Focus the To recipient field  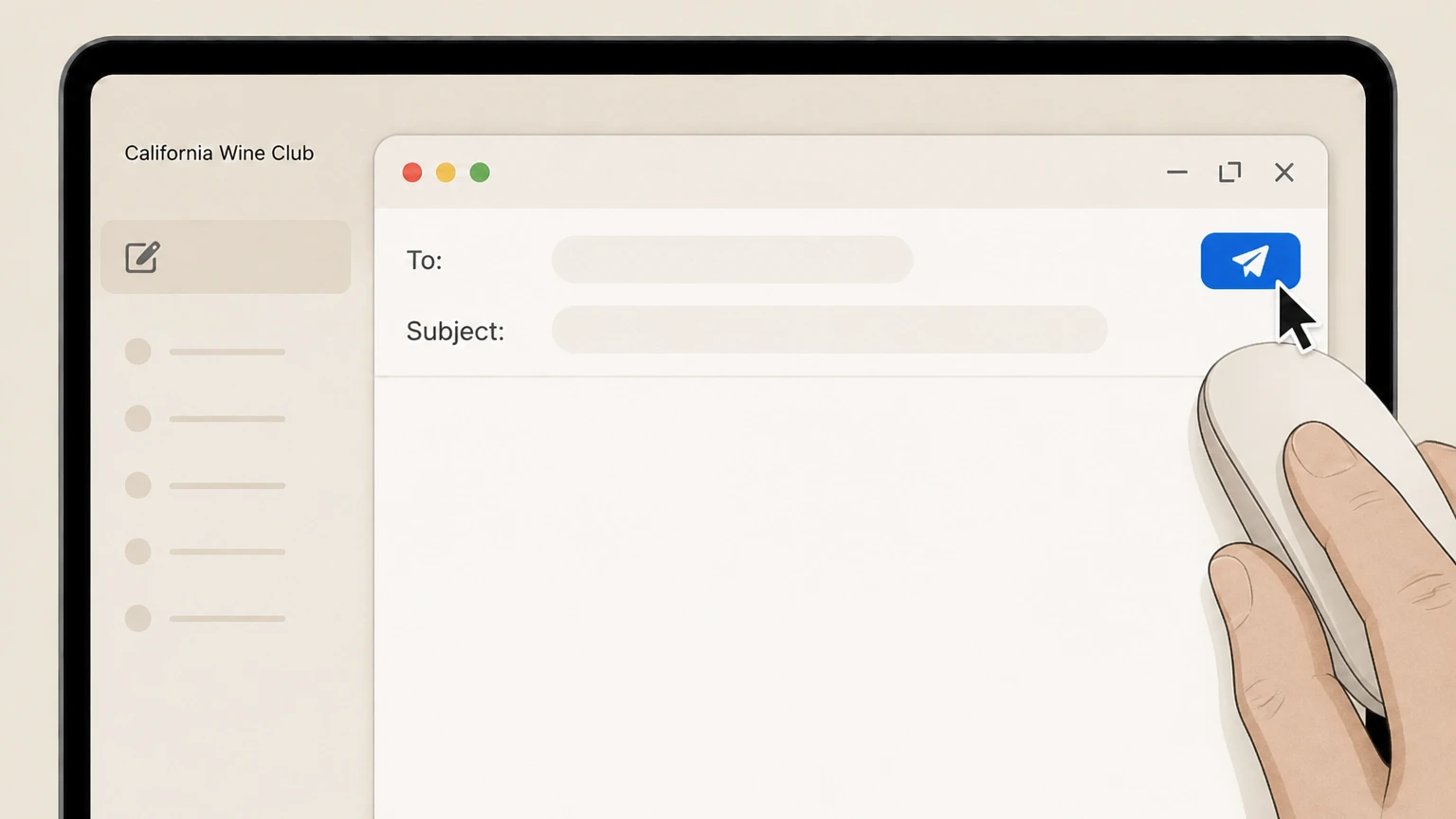[732, 260]
